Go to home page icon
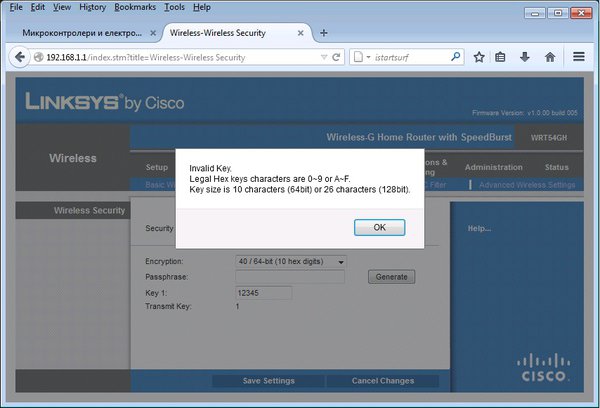The image size is (600, 408). click(x=549, y=57)
